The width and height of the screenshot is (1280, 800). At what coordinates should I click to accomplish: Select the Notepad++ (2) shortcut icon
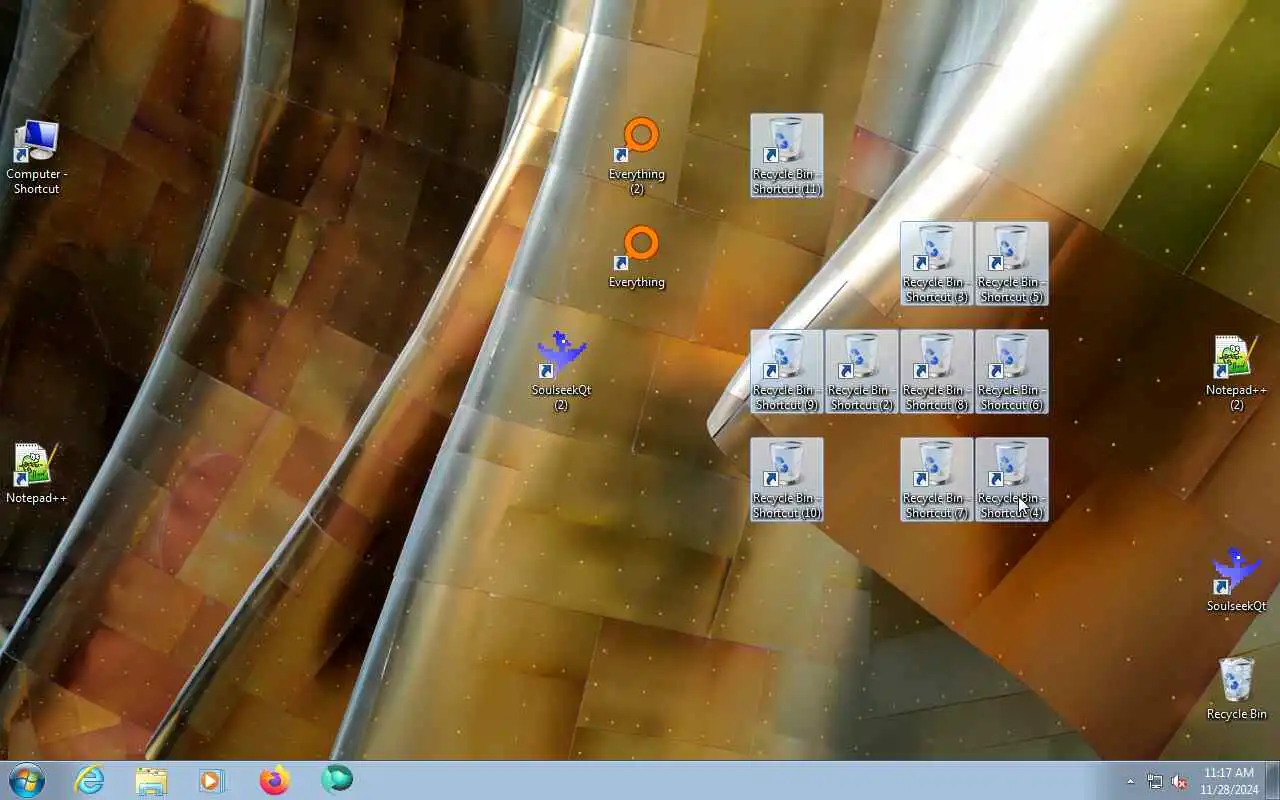tap(1237, 372)
